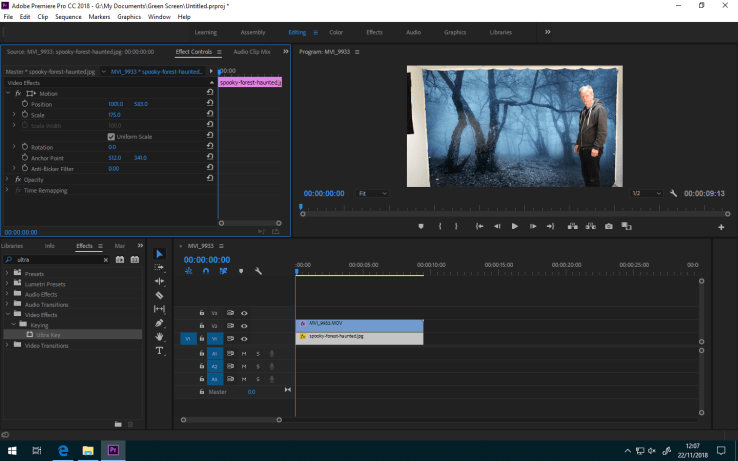
Task: Open the Fit zoom level dropdown
Action: click(x=372, y=194)
